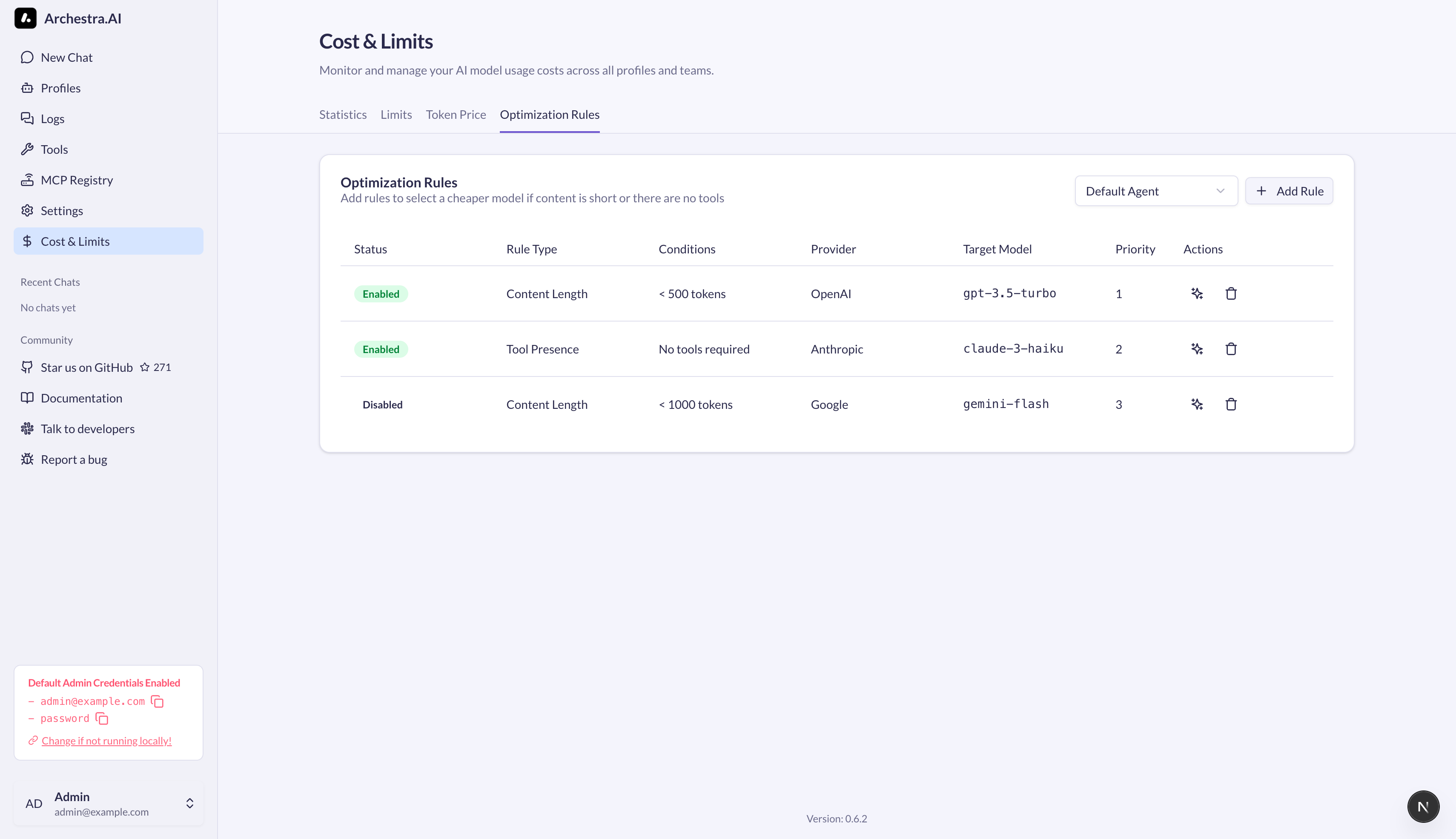Click the Archestra.AI logo icon

(x=26, y=18)
